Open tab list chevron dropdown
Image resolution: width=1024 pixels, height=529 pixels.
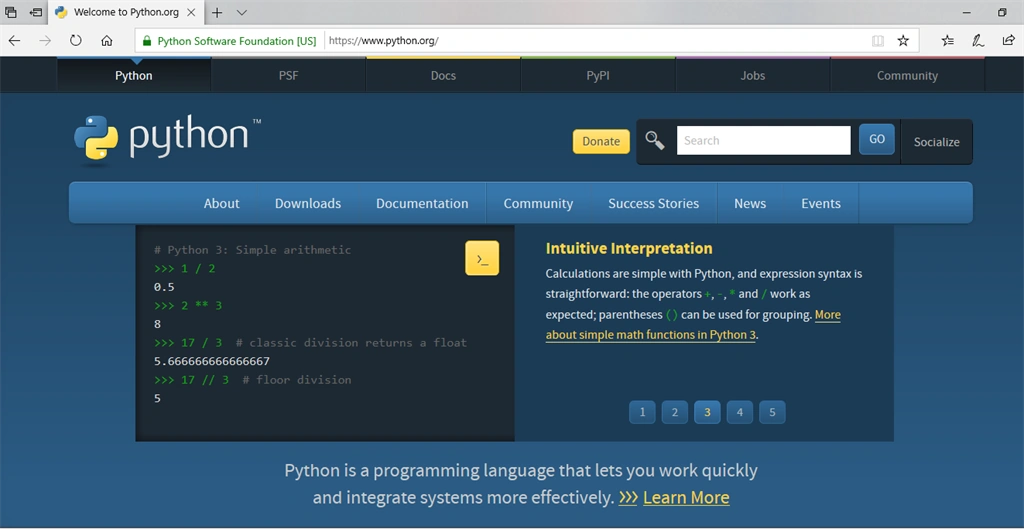(242, 12)
